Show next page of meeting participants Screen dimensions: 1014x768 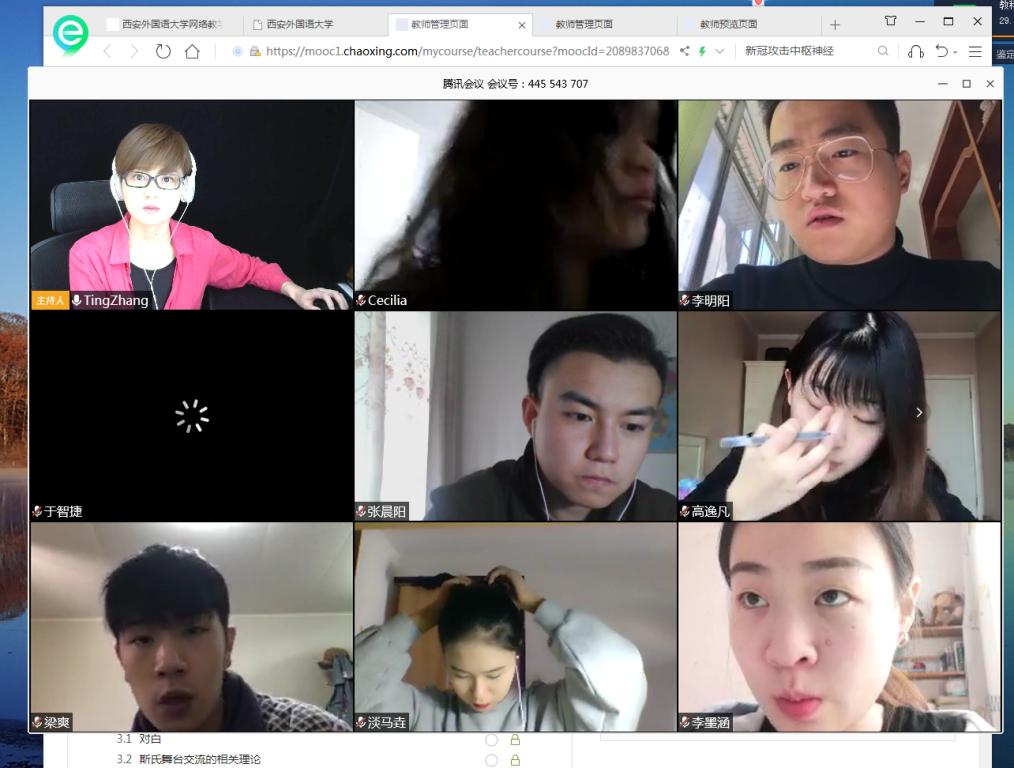pos(919,412)
